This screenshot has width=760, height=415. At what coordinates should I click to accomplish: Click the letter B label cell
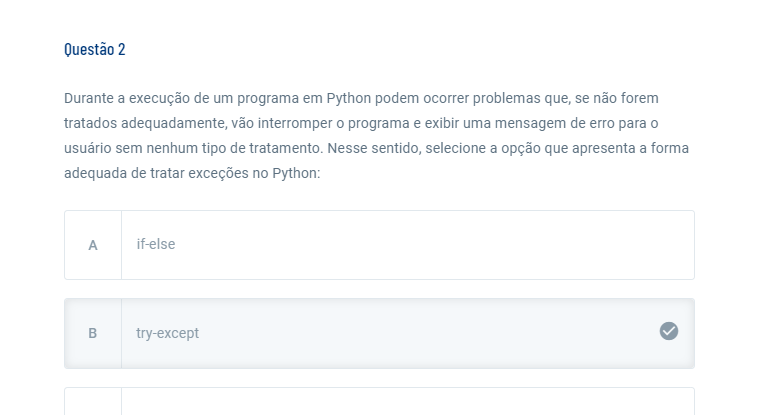tap(93, 334)
